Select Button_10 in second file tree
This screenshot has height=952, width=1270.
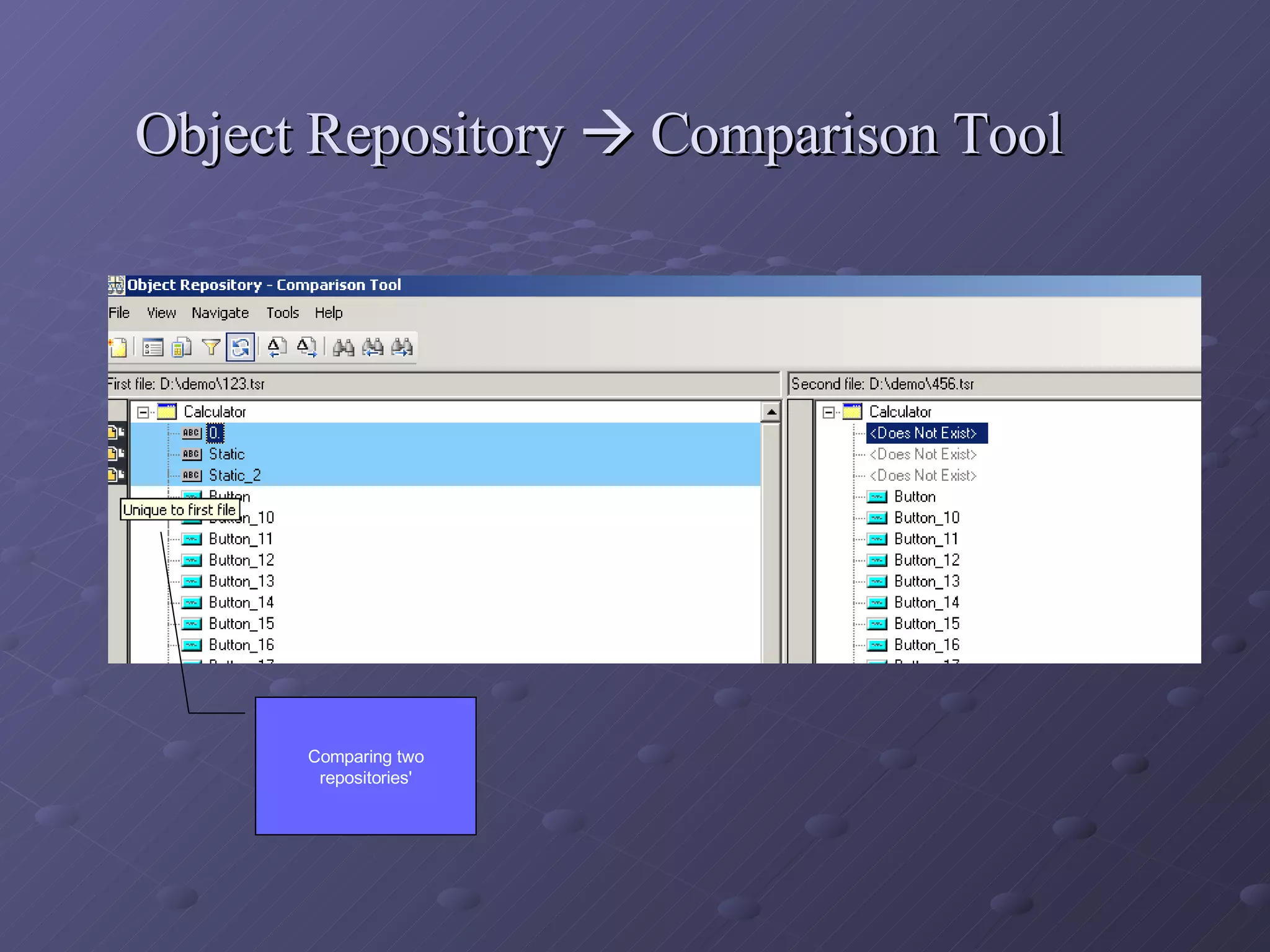coord(926,518)
